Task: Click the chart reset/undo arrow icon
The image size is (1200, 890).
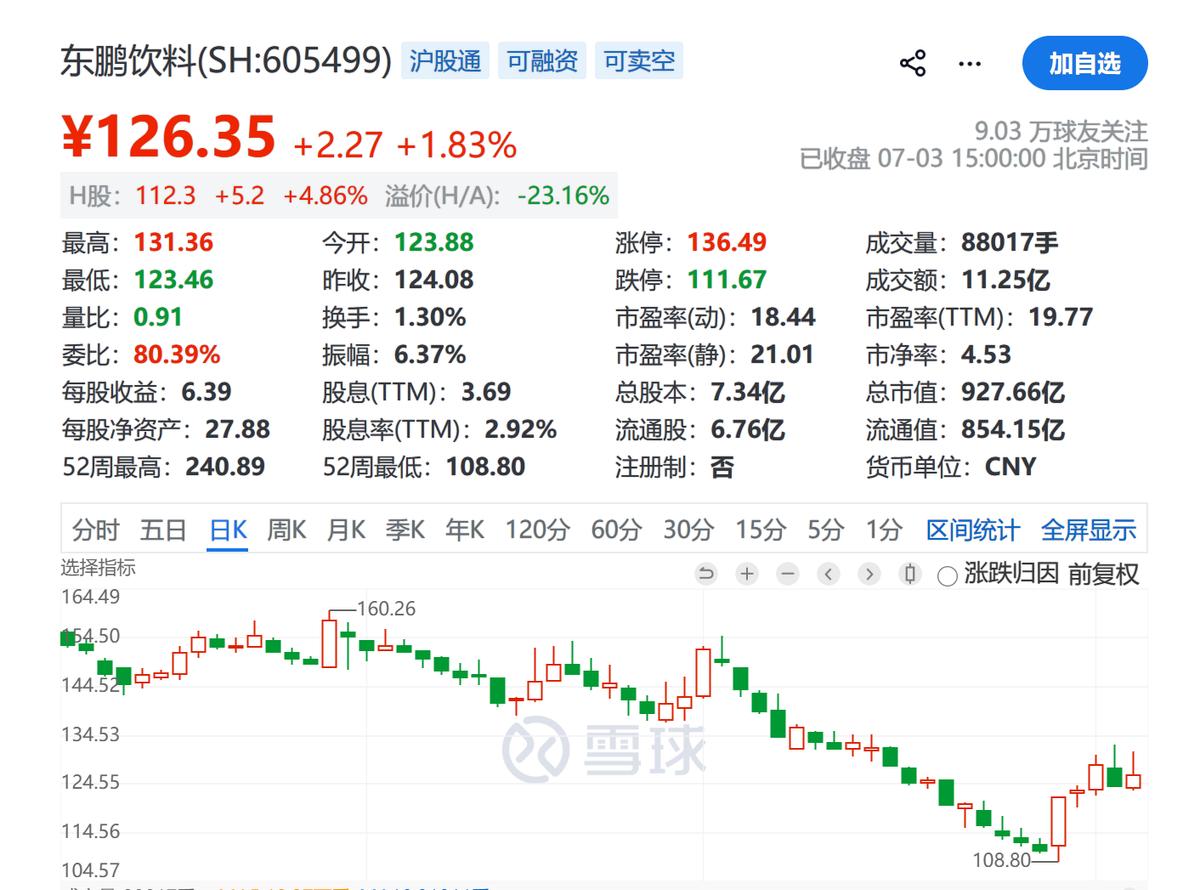Action: [706, 574]
